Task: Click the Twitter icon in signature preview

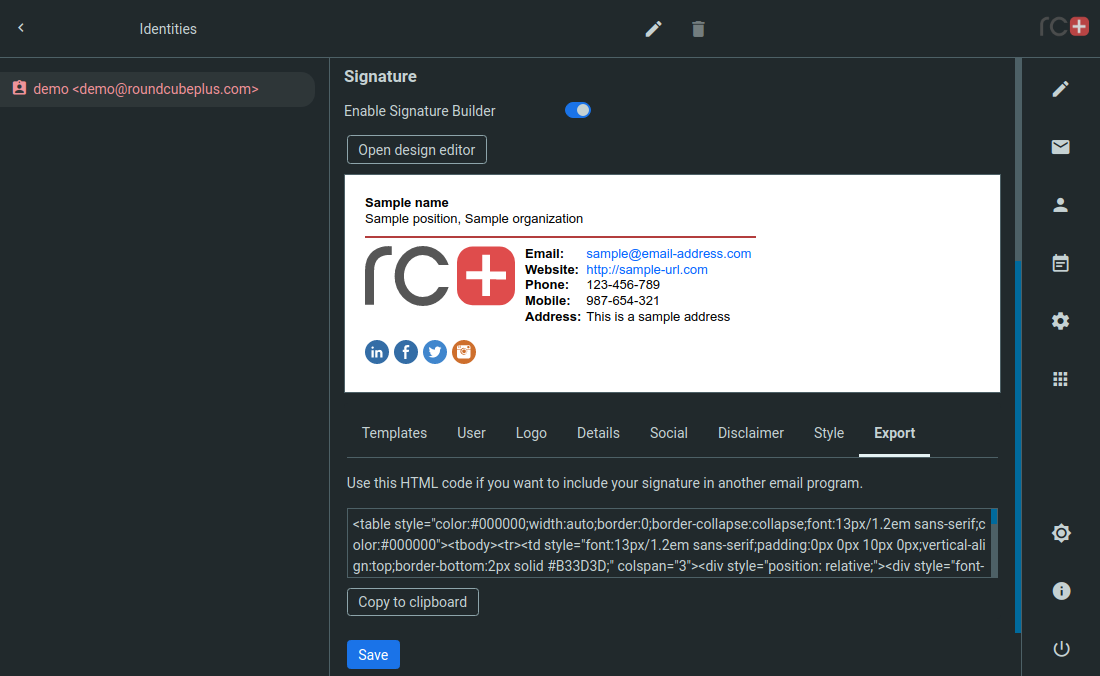Action: (x=435, y=352)
